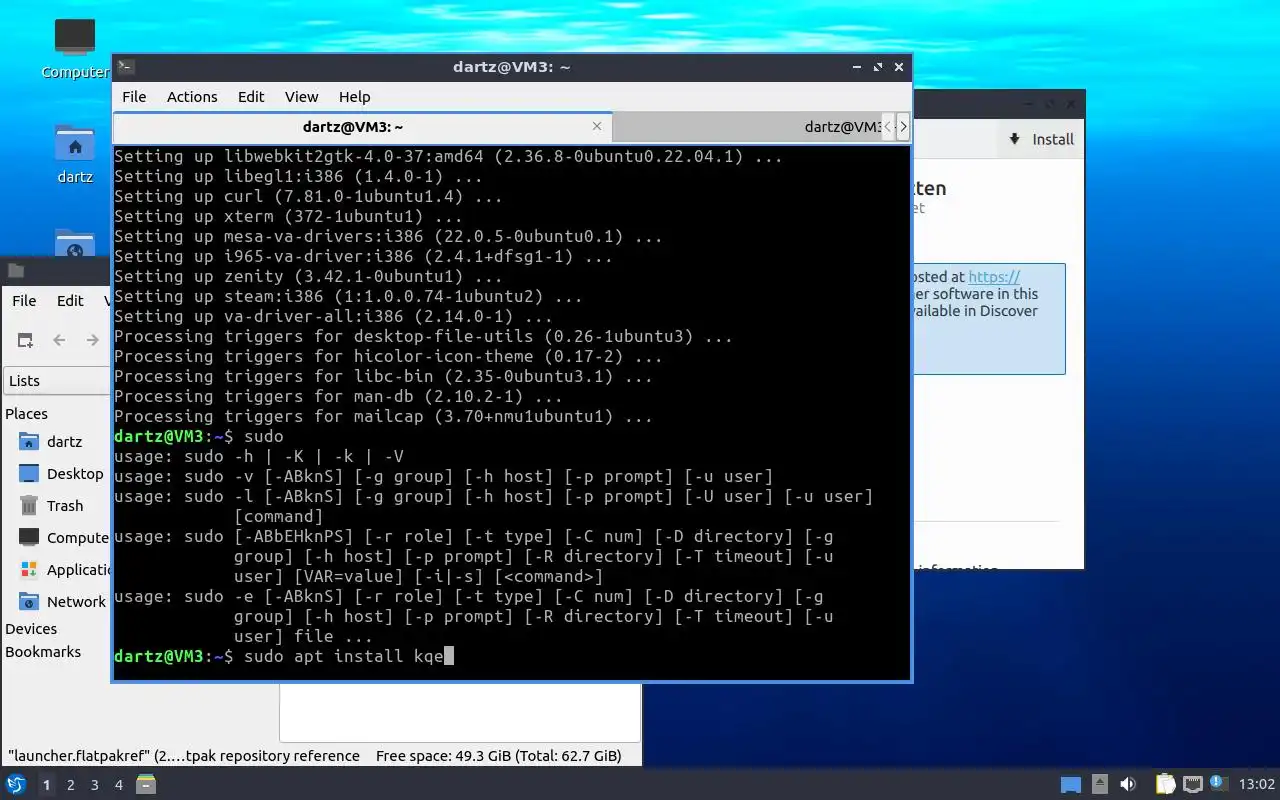Switch to workspace 1
The width and height of the screenshot is (1280, 800).
(46, 785)
